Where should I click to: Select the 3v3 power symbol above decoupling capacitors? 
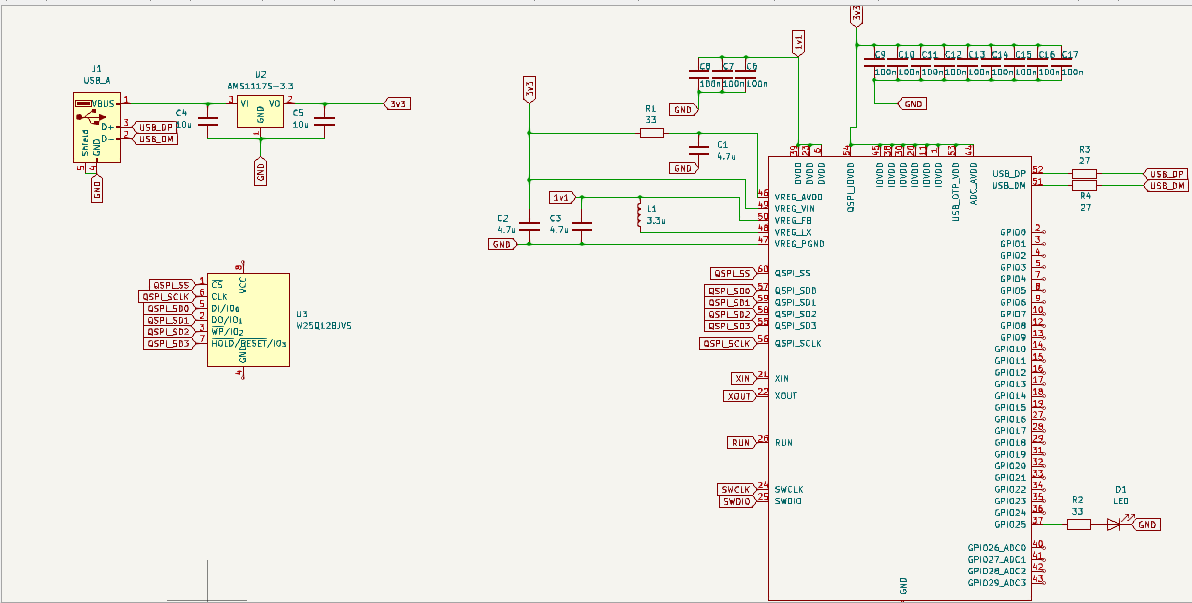[x=855, y=15]
